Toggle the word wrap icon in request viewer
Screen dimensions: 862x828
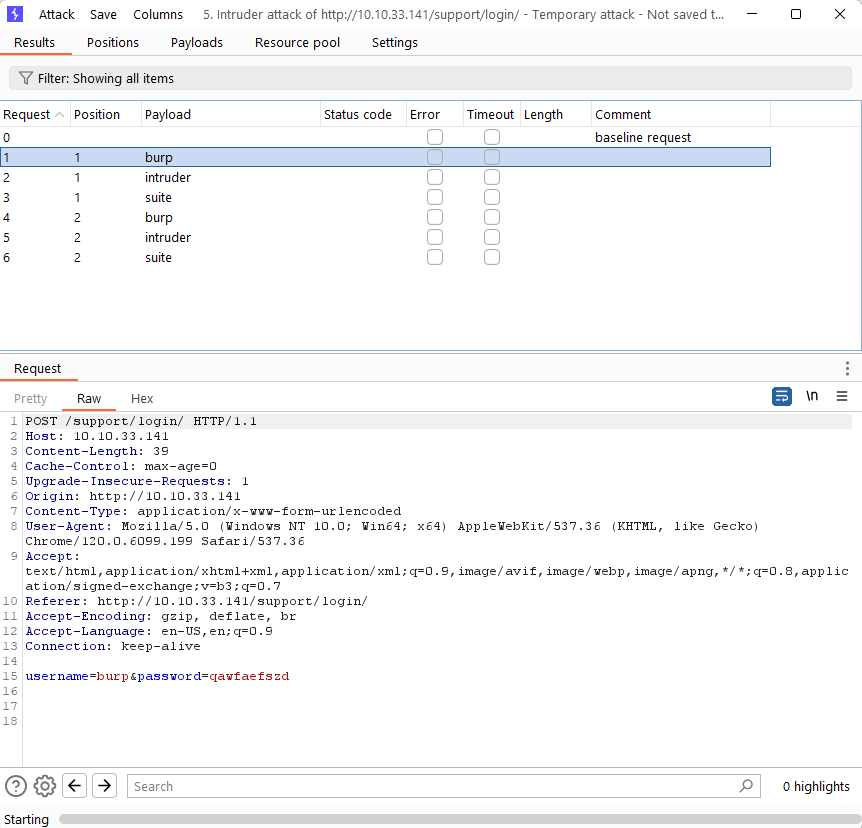pyautogui.click(x=781, y=396)
